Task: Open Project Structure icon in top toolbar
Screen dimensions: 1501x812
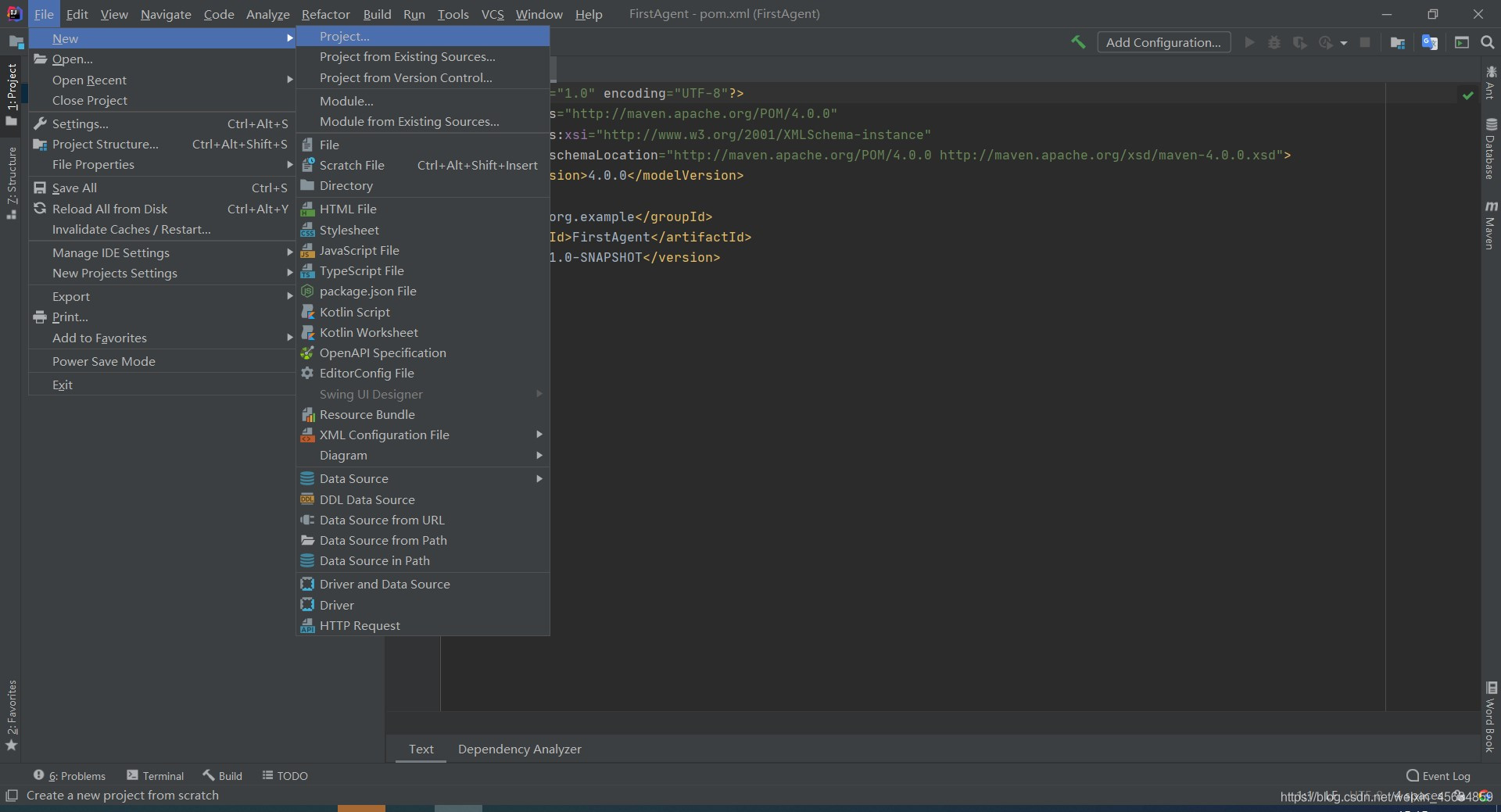Action: click(x=1398, y=42)
